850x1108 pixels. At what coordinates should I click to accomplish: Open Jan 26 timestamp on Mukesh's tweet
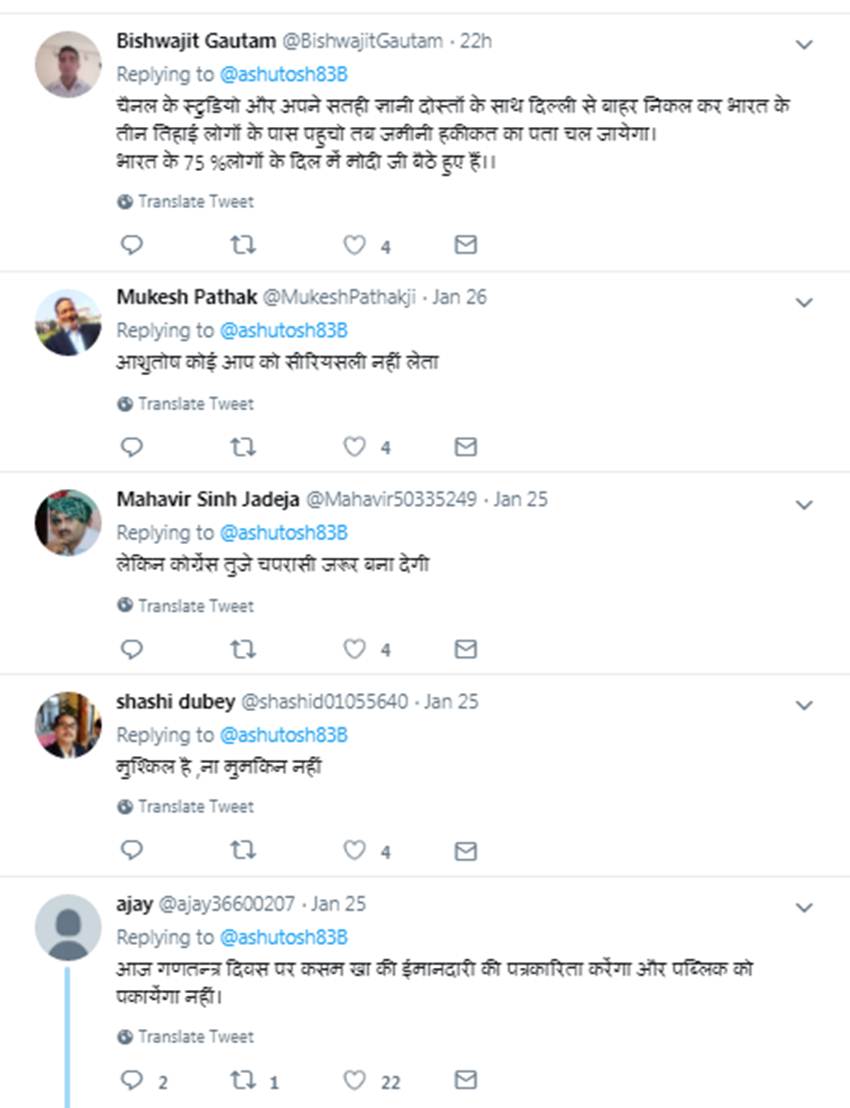coord(459,297)
